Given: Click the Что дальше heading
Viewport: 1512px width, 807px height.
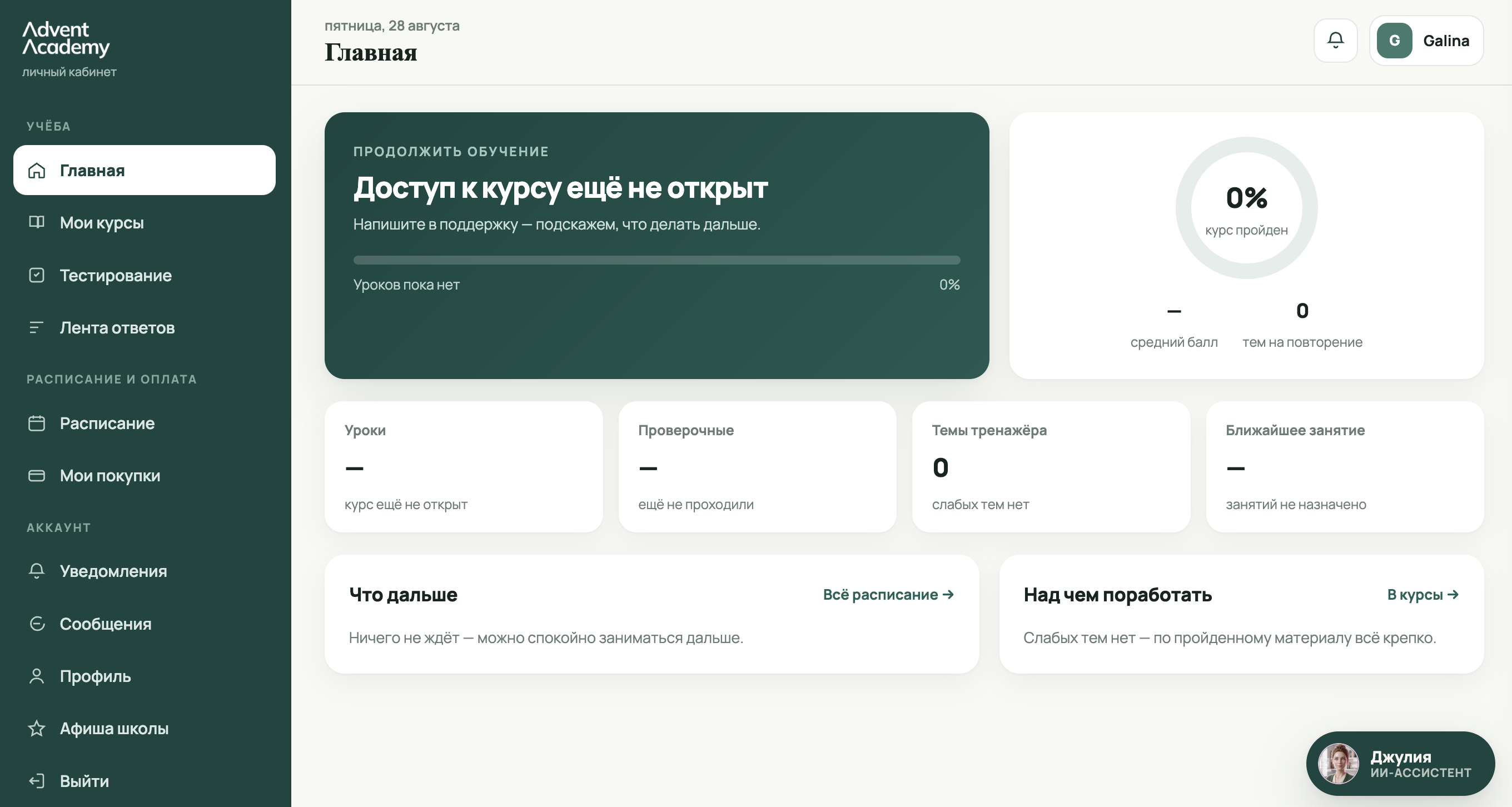Looking at the screenshot, I should pyautogui.click(x=403, y=595).
